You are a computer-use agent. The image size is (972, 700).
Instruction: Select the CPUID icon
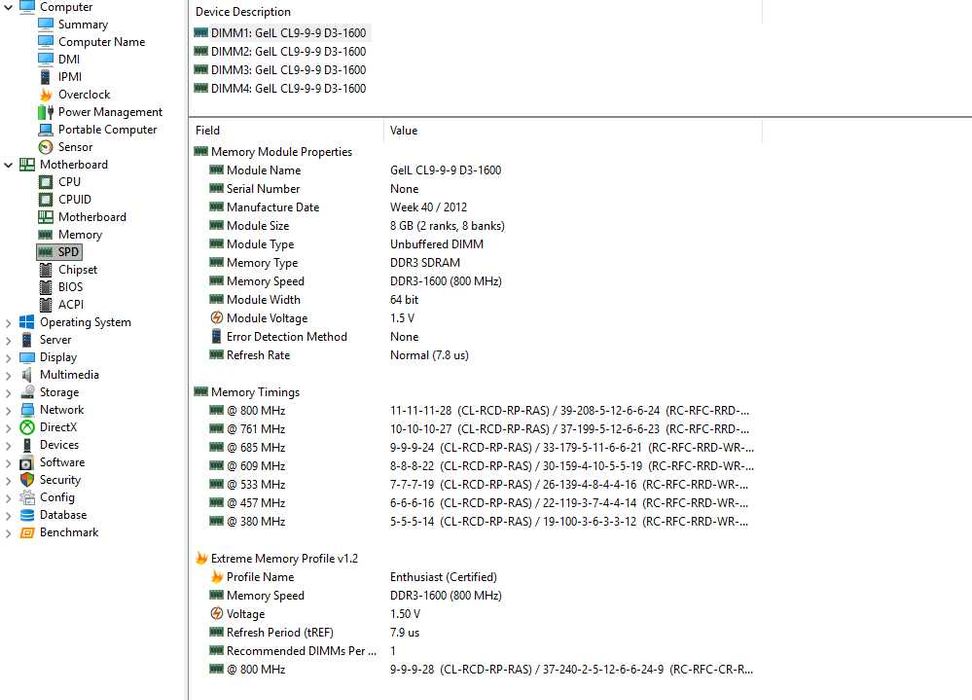tap(45, 200)
